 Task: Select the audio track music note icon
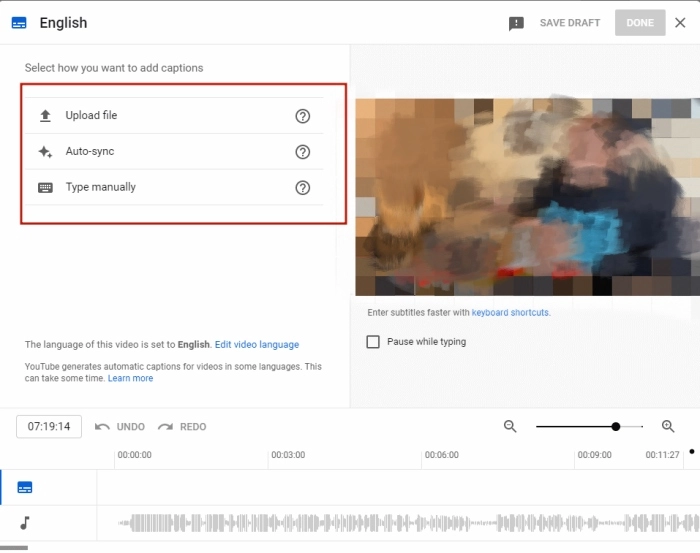point(25,522)
